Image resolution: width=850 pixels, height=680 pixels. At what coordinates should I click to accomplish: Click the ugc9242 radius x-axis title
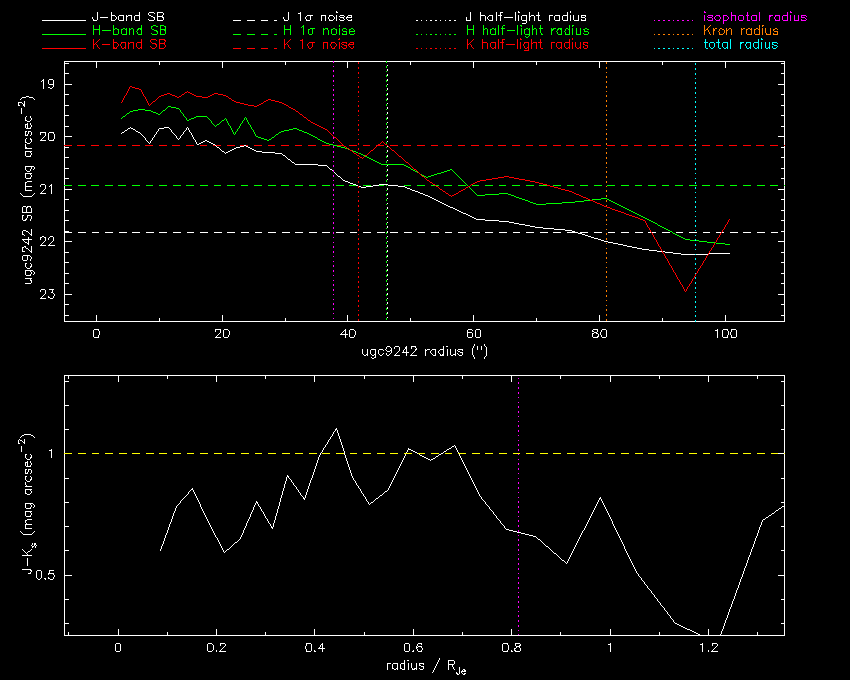click(x=424, y=351)
